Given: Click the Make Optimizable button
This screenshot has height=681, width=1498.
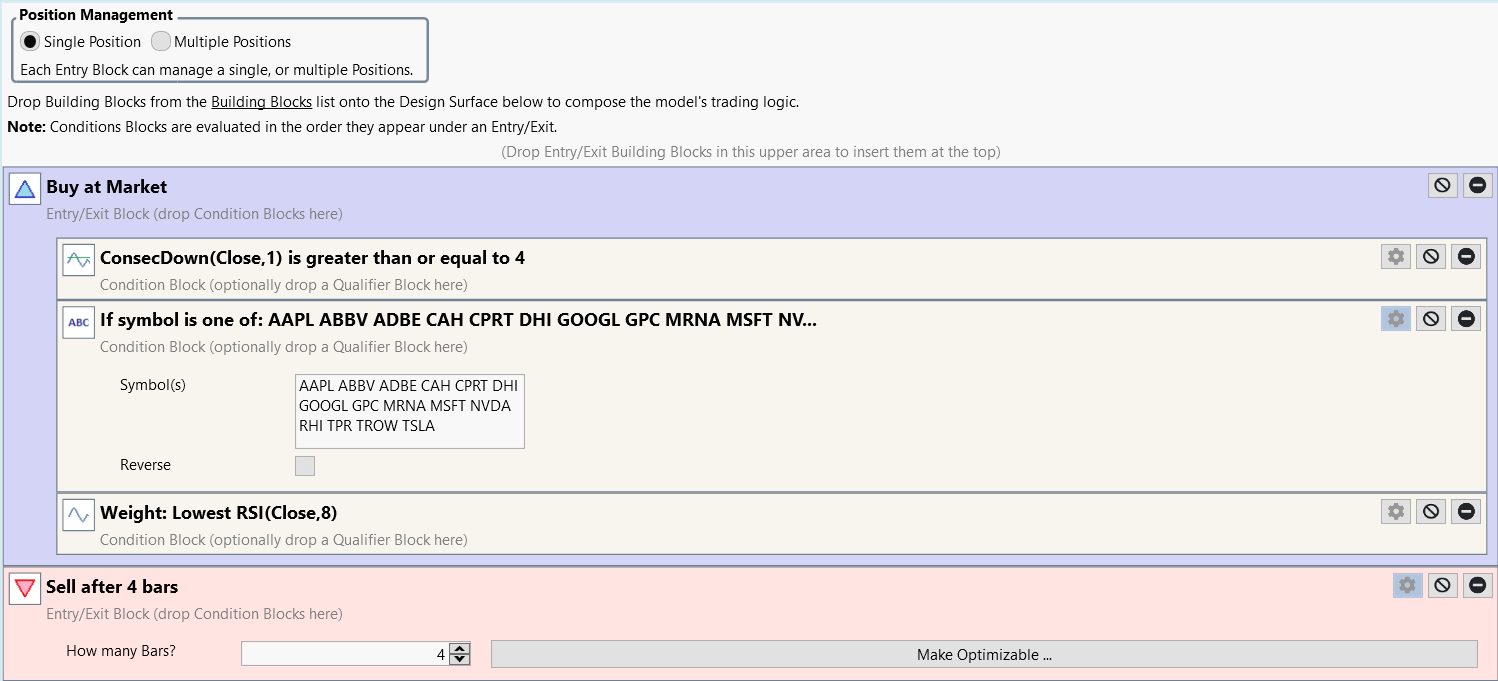Looking at the screenshot, I should (x=984, y=655).
